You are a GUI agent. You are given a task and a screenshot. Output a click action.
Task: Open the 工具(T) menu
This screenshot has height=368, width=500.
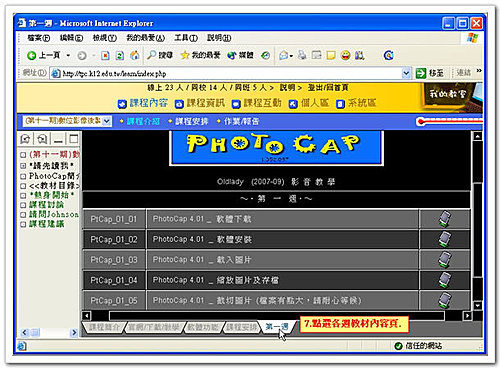tap(186, 38)
